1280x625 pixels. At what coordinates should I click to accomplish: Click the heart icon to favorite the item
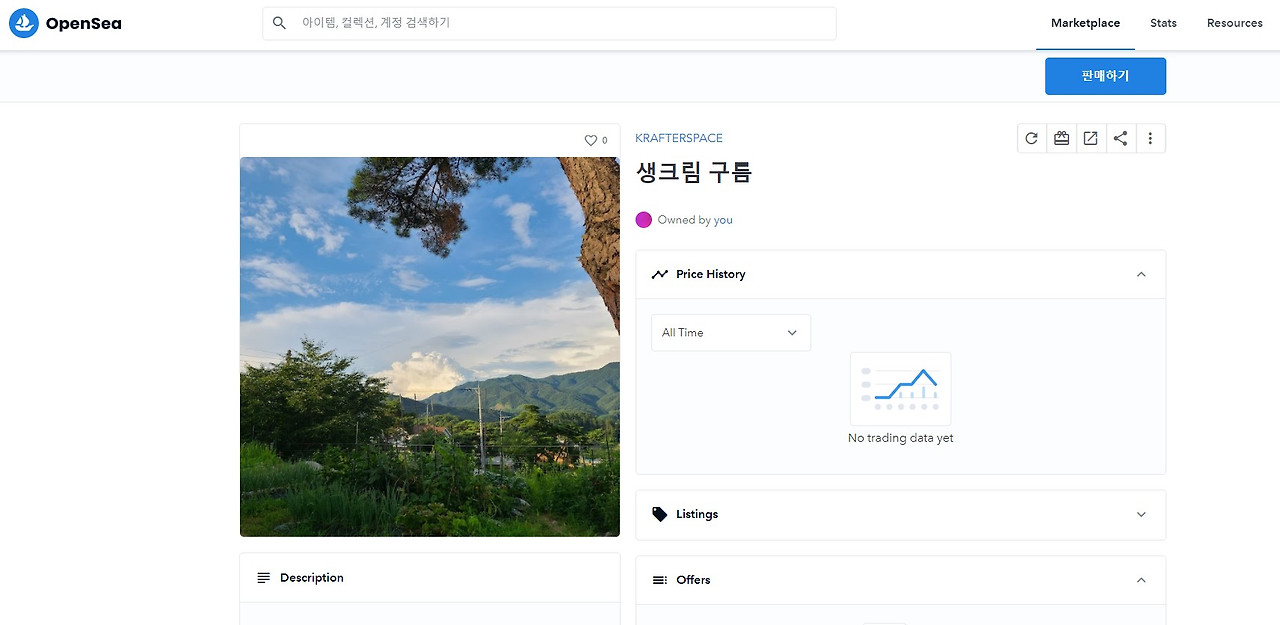[589, 140]
